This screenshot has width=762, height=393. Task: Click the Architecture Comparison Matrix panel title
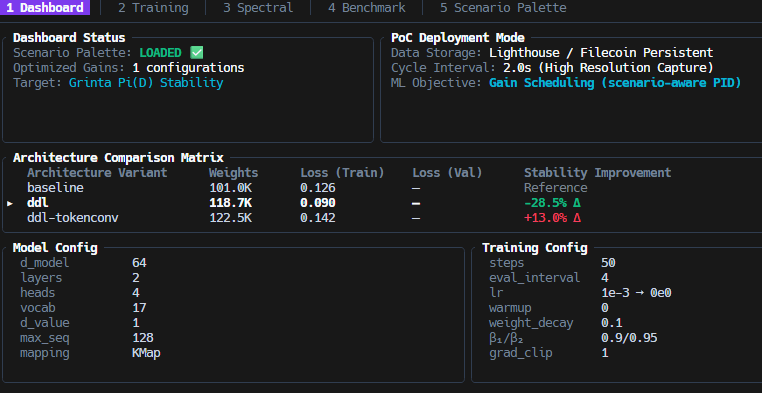point(118,158)
